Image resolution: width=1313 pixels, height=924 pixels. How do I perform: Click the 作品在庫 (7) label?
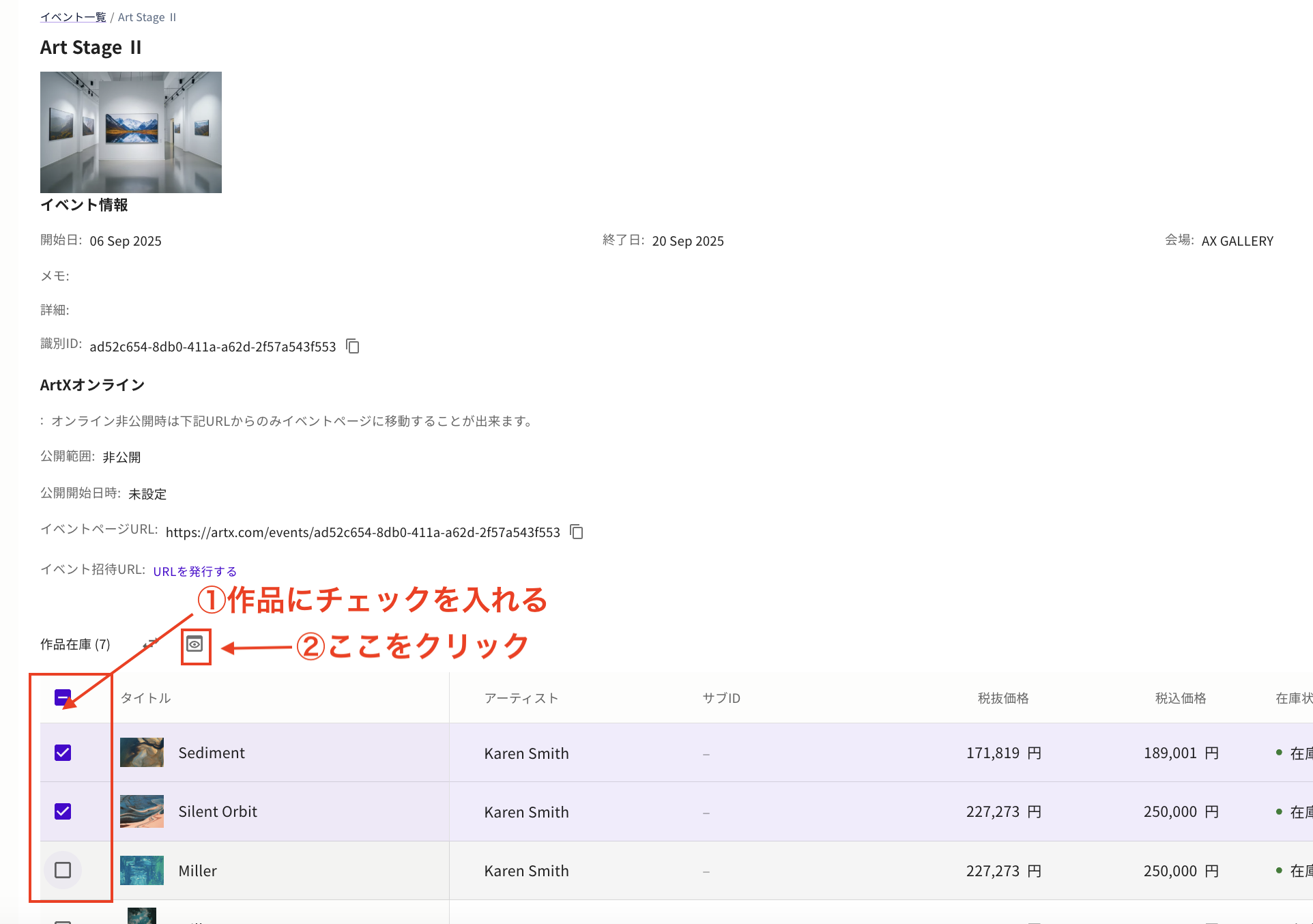coord(75,644)
